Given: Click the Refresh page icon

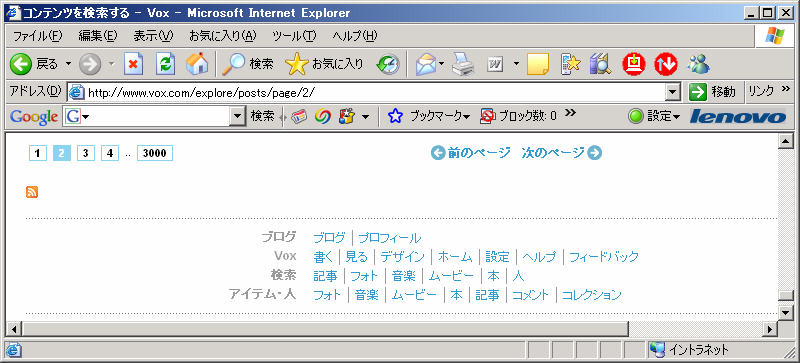Looking at the screenshot, I should [165, 64].
